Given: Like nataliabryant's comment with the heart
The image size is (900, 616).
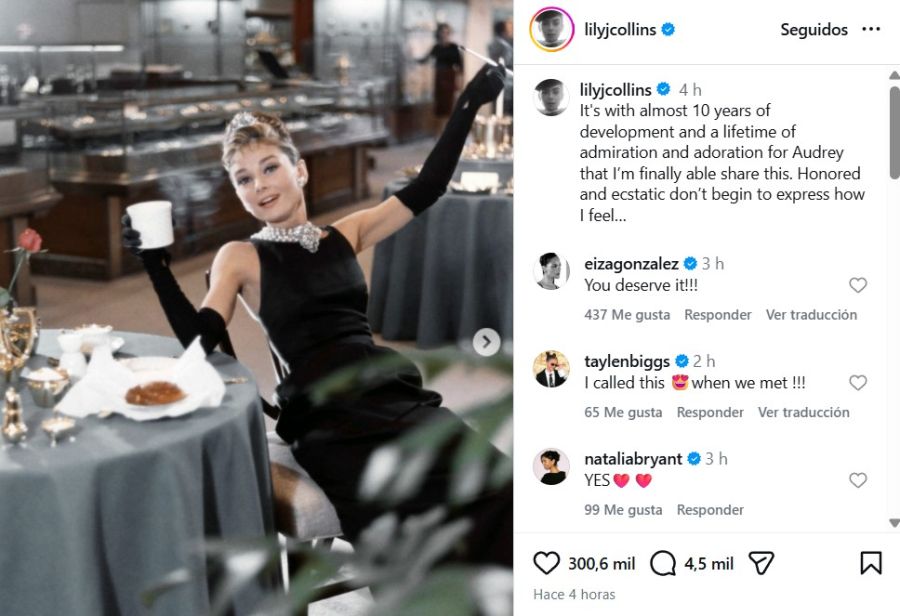Looking at the screenshot, I should click(857, 481).
